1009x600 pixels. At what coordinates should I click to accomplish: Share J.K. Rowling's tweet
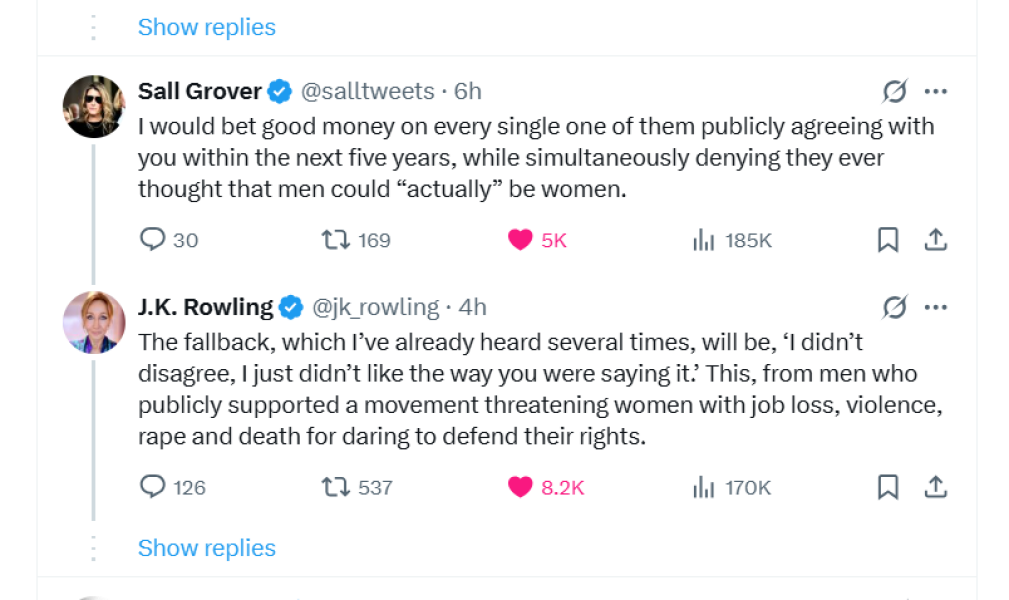tap(936, 488)
